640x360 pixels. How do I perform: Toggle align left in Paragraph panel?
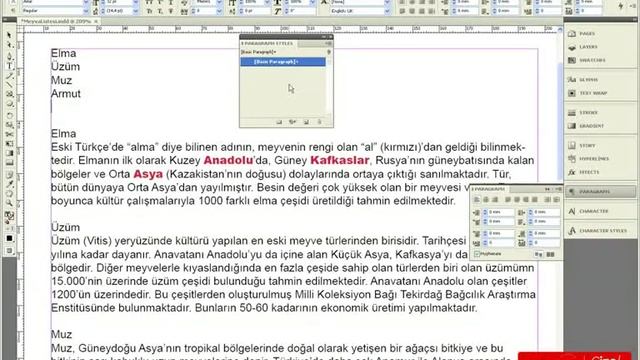point(477,200)
